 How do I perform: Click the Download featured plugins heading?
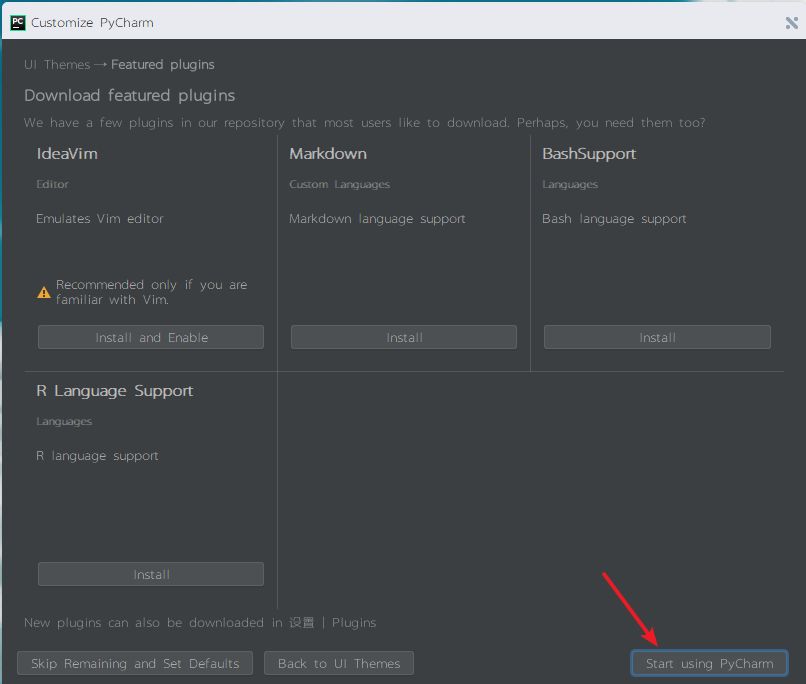pos(130,96)
